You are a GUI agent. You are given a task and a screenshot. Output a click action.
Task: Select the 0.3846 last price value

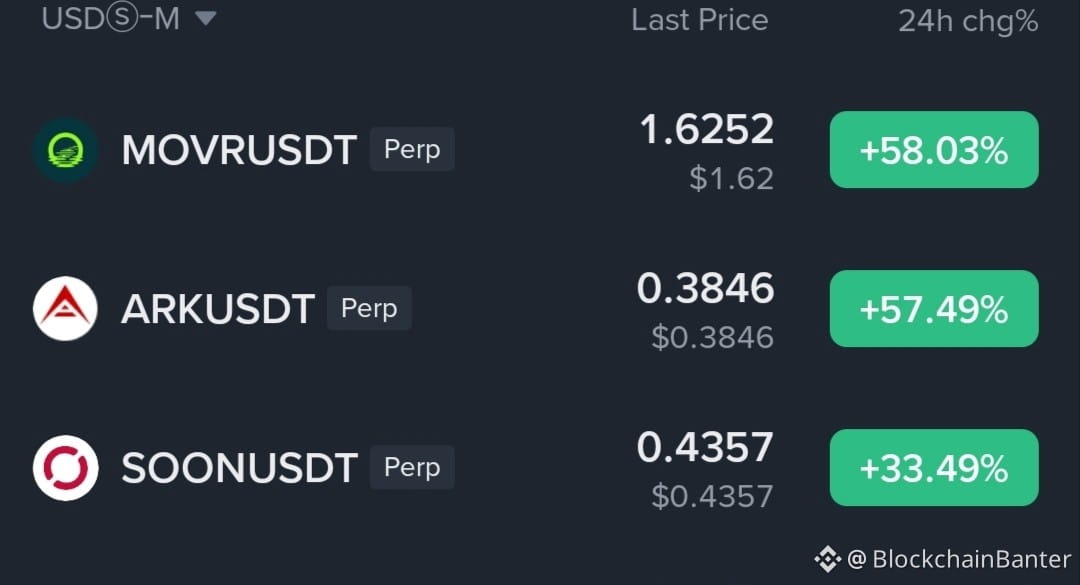pos(705,288)
